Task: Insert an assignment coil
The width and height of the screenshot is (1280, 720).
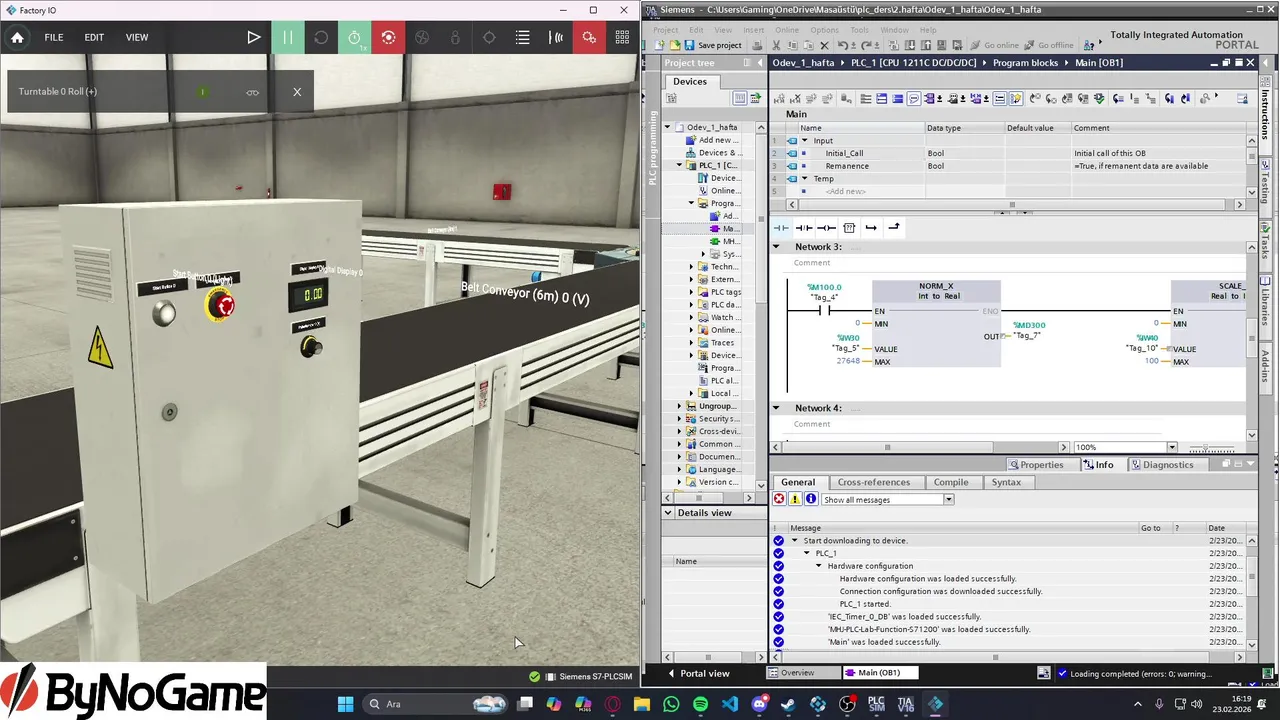Action: point(827,228)
